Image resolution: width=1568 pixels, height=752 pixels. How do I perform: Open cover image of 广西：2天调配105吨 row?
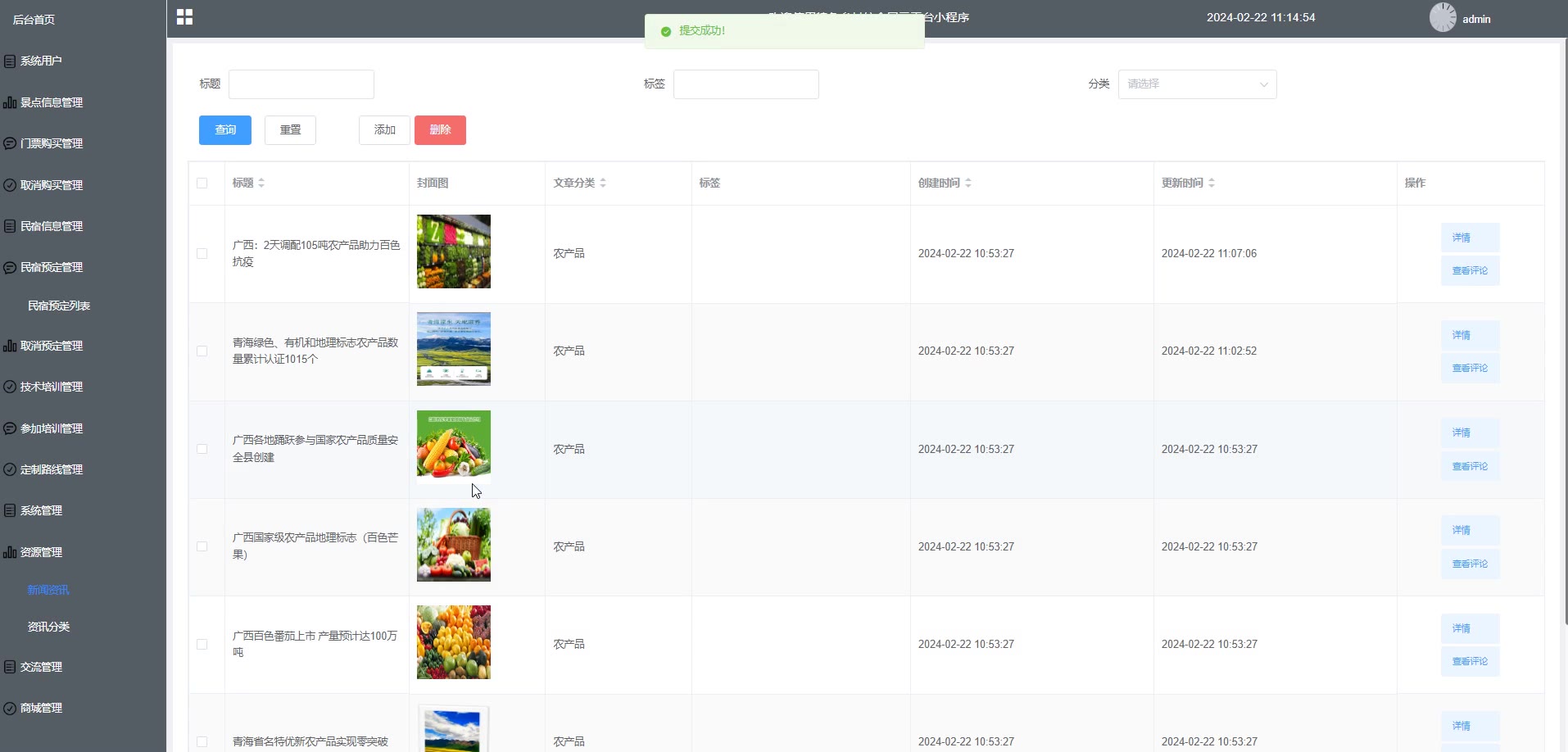pos(454,251)
